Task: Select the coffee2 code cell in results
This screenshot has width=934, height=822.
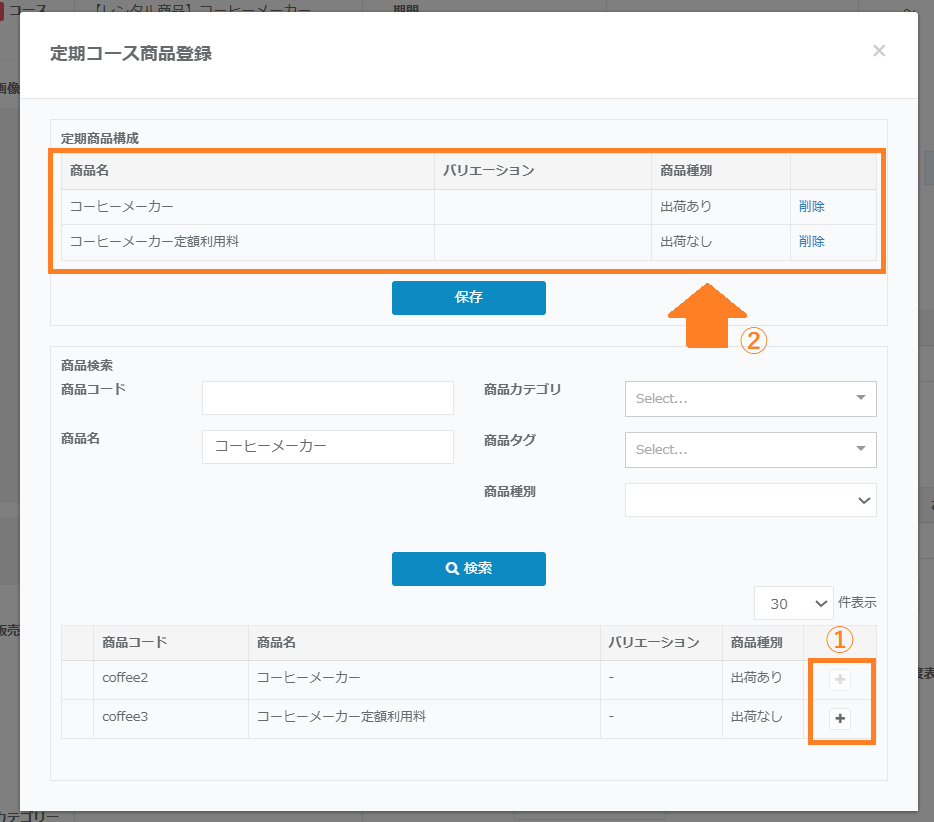Action: (x=125, y=678)
